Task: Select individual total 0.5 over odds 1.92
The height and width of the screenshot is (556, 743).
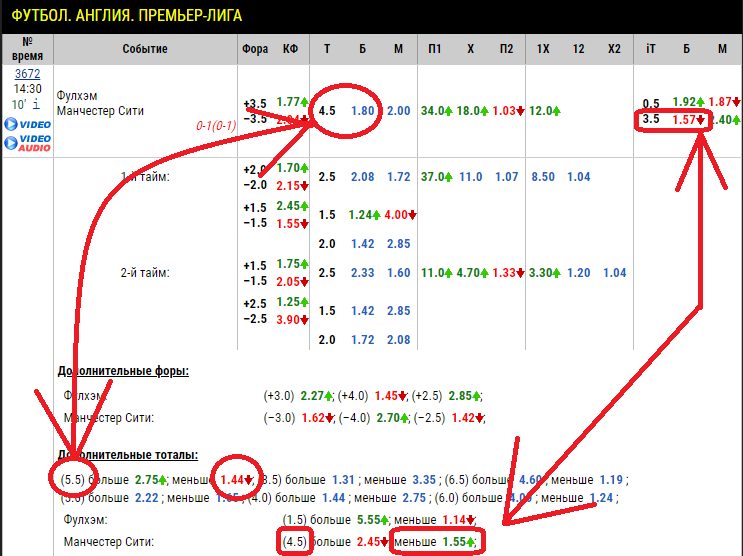Action: 684,102
